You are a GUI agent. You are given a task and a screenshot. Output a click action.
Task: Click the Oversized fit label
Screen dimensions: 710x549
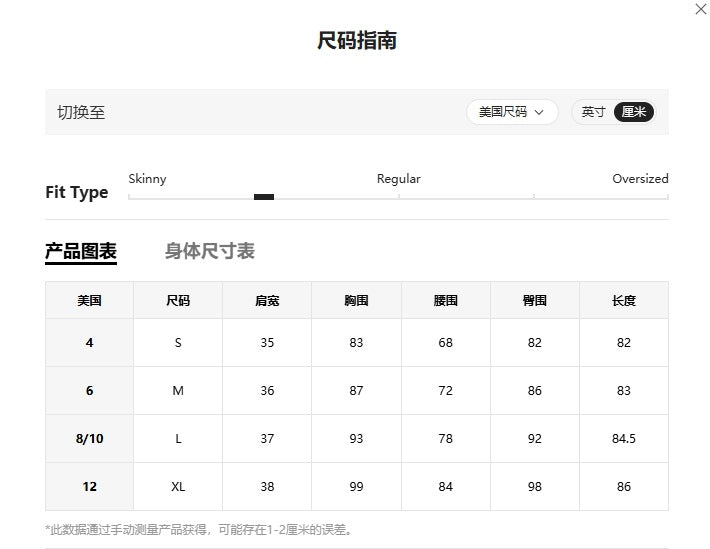640,179
